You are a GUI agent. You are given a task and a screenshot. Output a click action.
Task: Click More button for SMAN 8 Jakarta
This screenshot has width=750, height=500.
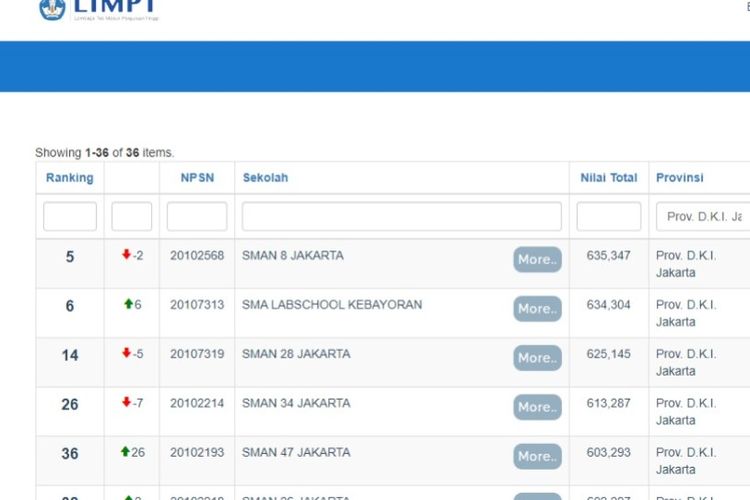537,259
